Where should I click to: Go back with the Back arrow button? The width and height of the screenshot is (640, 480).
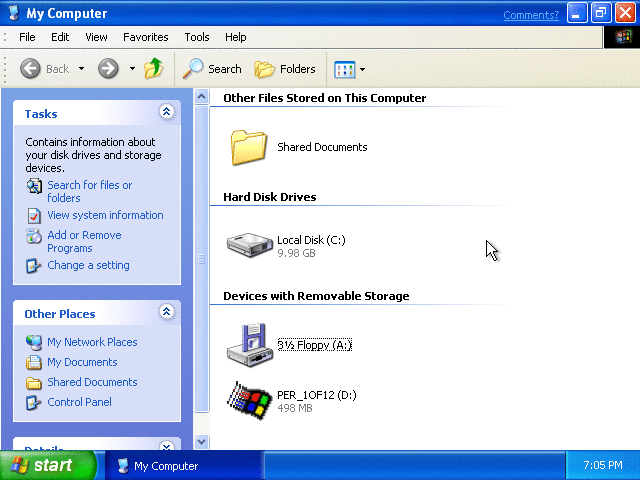(30, 69)
